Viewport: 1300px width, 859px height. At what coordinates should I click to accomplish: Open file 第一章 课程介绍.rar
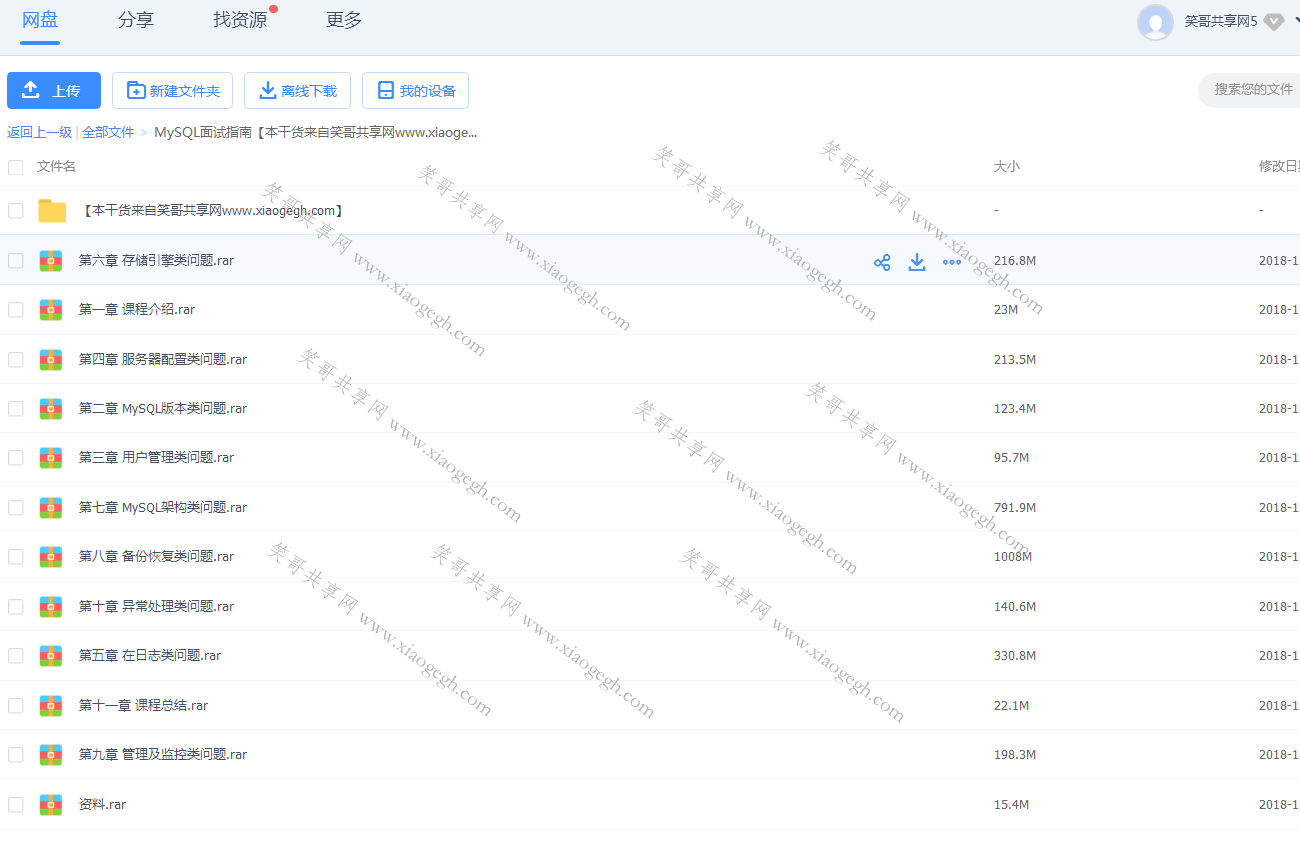pyautogui.click(x=137, y=310)
